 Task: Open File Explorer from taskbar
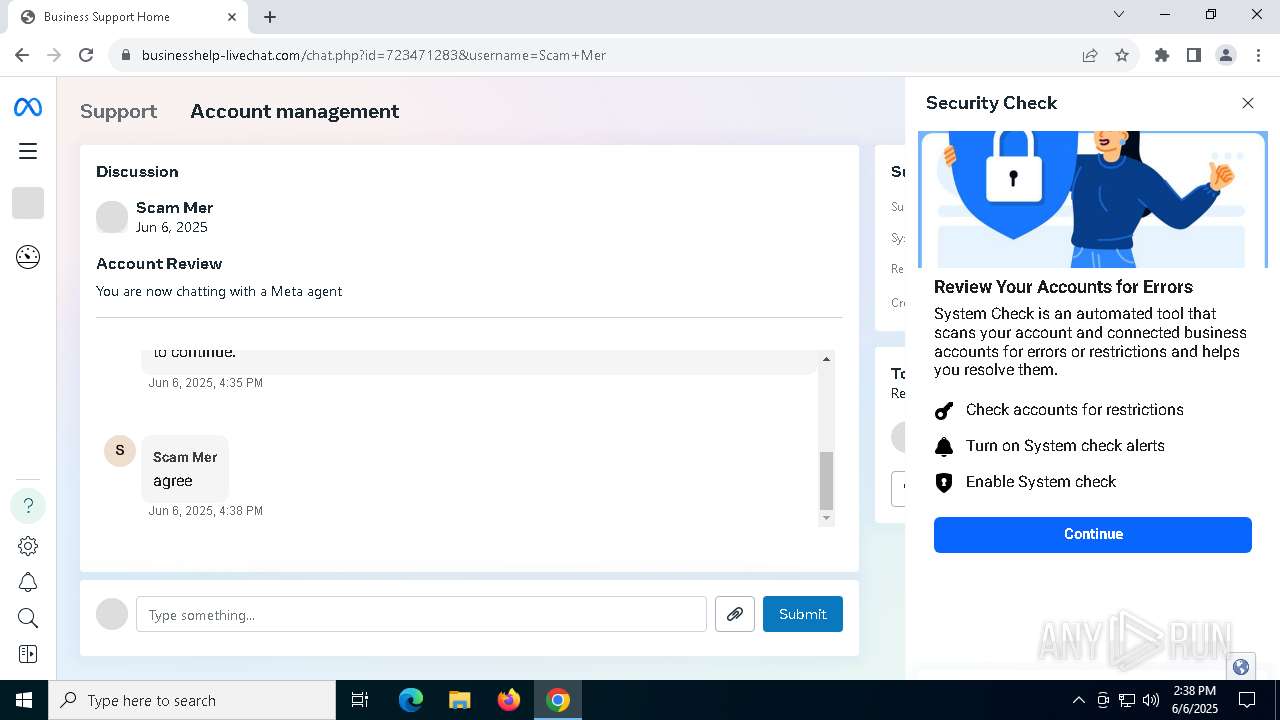[x=459, y=700]
